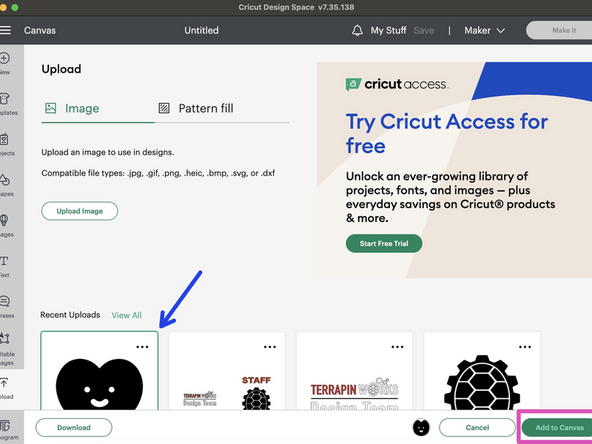Open options on Terrapin Works logo upload
This screenshot has width=592, height=444.
tap(398, 347)
